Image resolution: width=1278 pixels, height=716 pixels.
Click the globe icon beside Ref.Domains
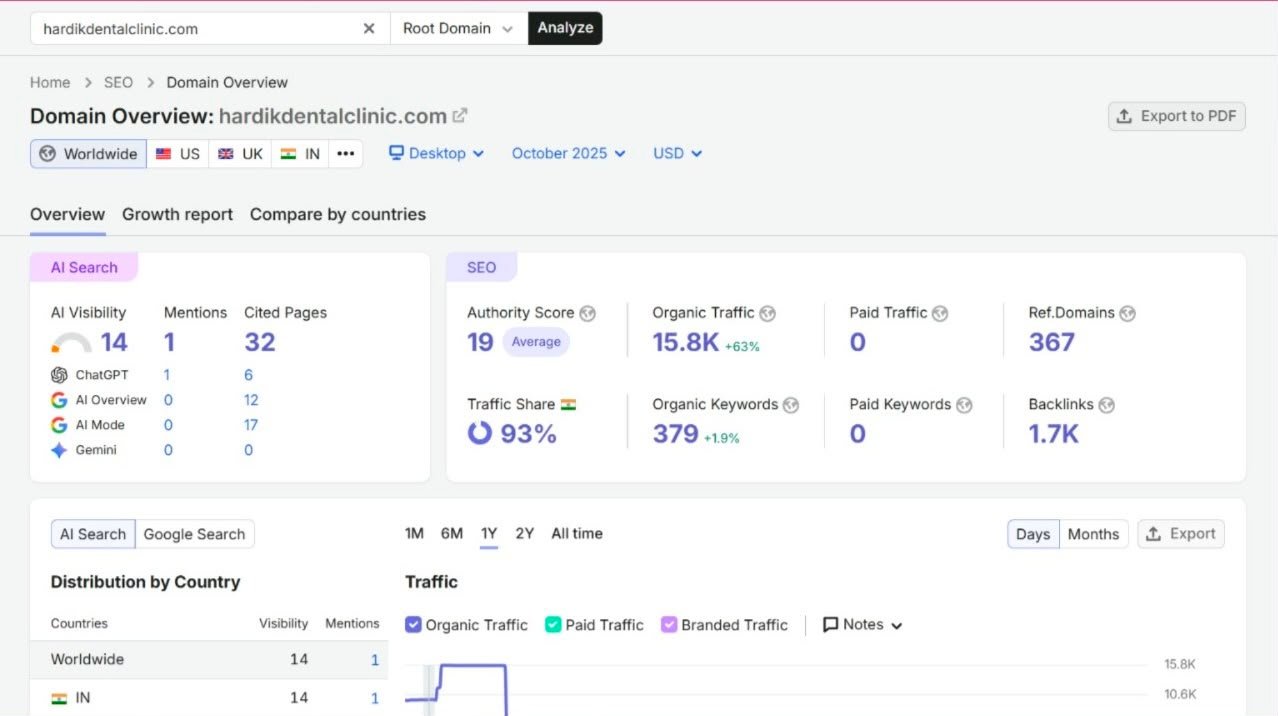[1128, 313]
